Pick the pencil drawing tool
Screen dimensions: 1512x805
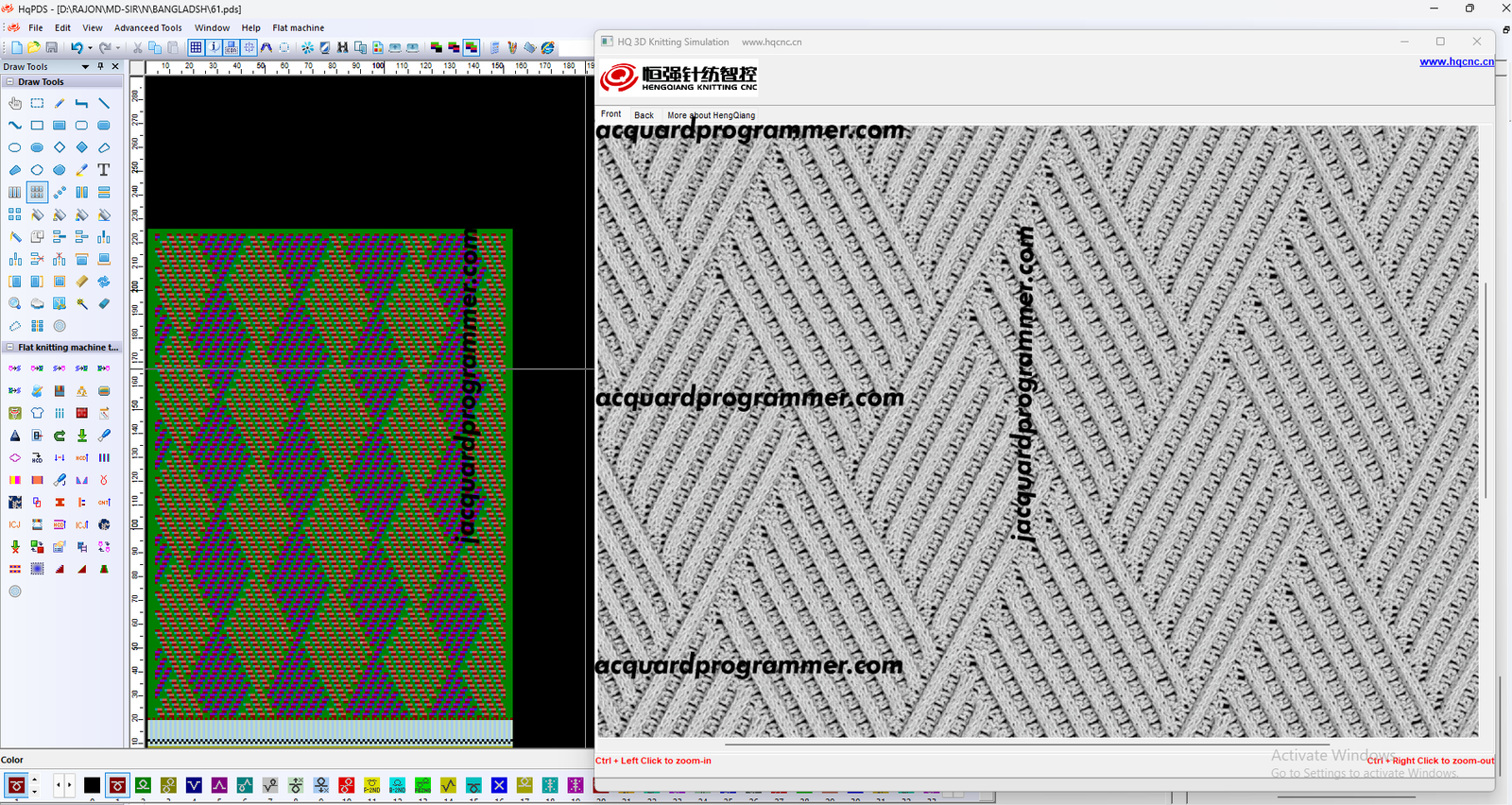click(60, 103)
